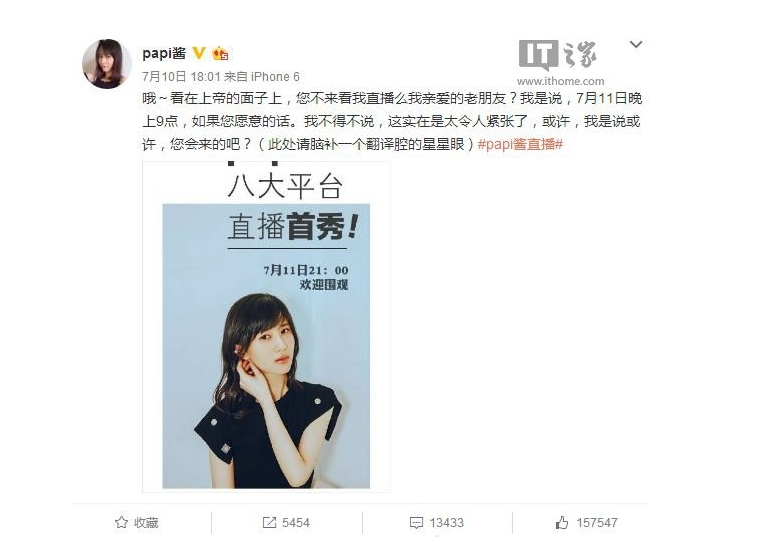Open the 5454 reposts count
Viewport: 759px width, 542px height.
coord(296,523)
